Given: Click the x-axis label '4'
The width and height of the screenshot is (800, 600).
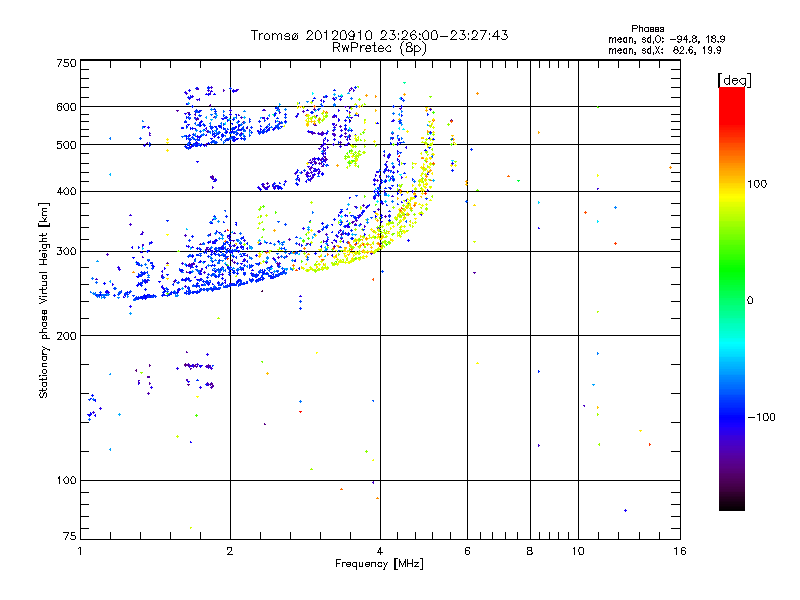Looking at the screenshot, I should (x=380, y=551).
